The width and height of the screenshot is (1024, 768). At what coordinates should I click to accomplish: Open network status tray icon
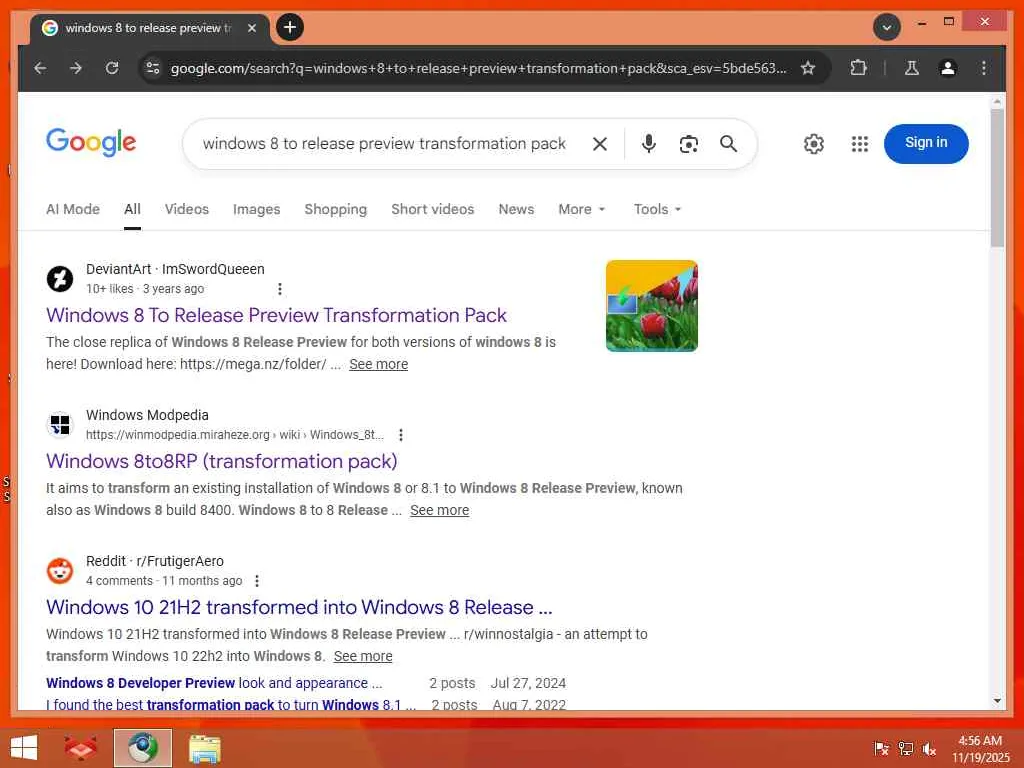click(905, 749)
